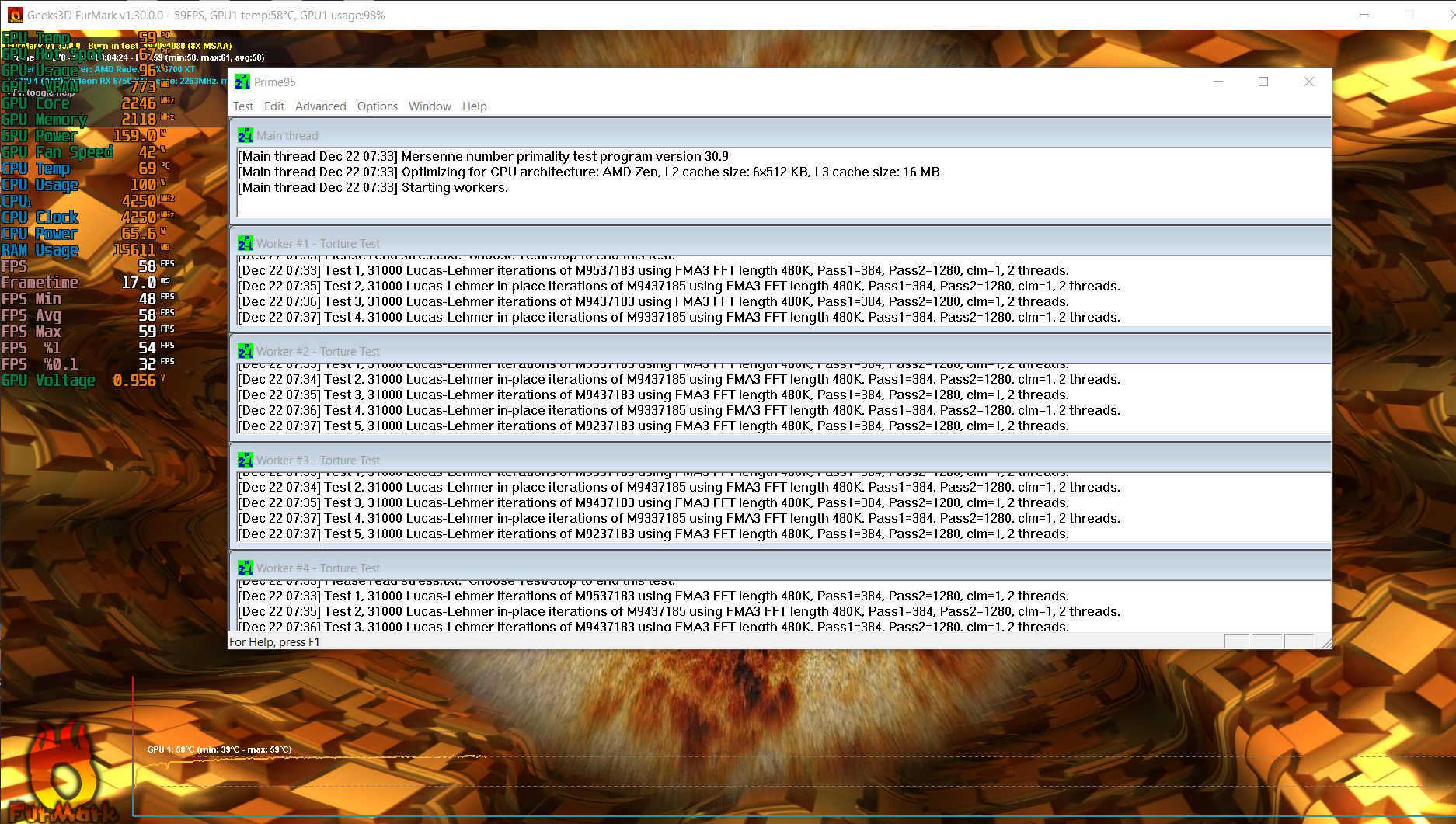The image size is (1456, 824).
Task: Click Worker #2's Test 3 log line
Action: [x=653, y=395]
